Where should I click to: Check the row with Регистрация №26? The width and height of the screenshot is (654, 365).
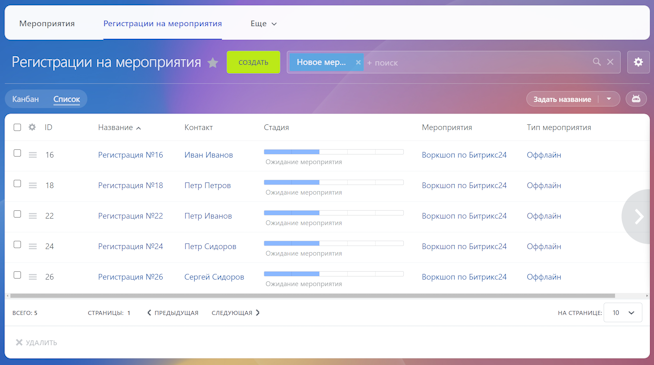click(17, 275)
